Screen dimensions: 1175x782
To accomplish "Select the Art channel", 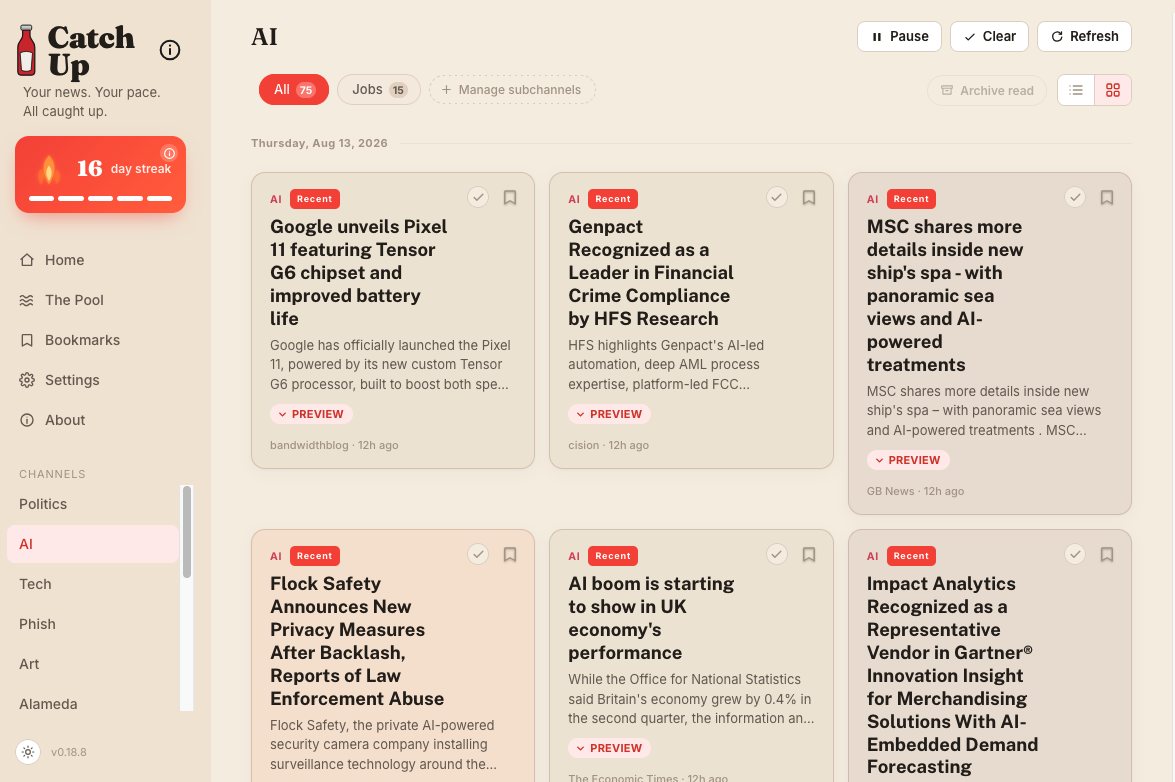I will 93,664.
